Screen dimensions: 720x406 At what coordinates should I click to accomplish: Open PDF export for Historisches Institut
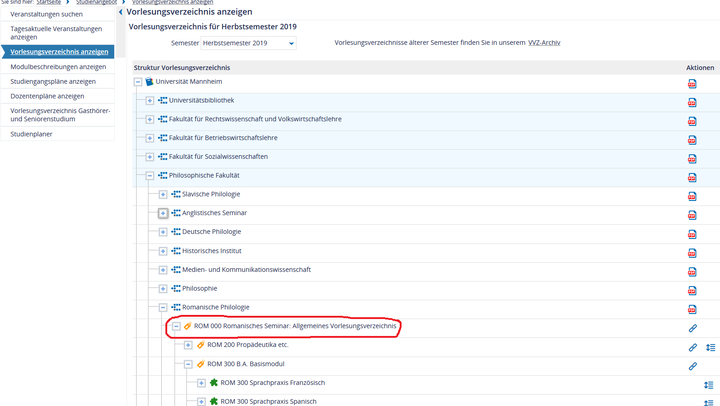692,252
